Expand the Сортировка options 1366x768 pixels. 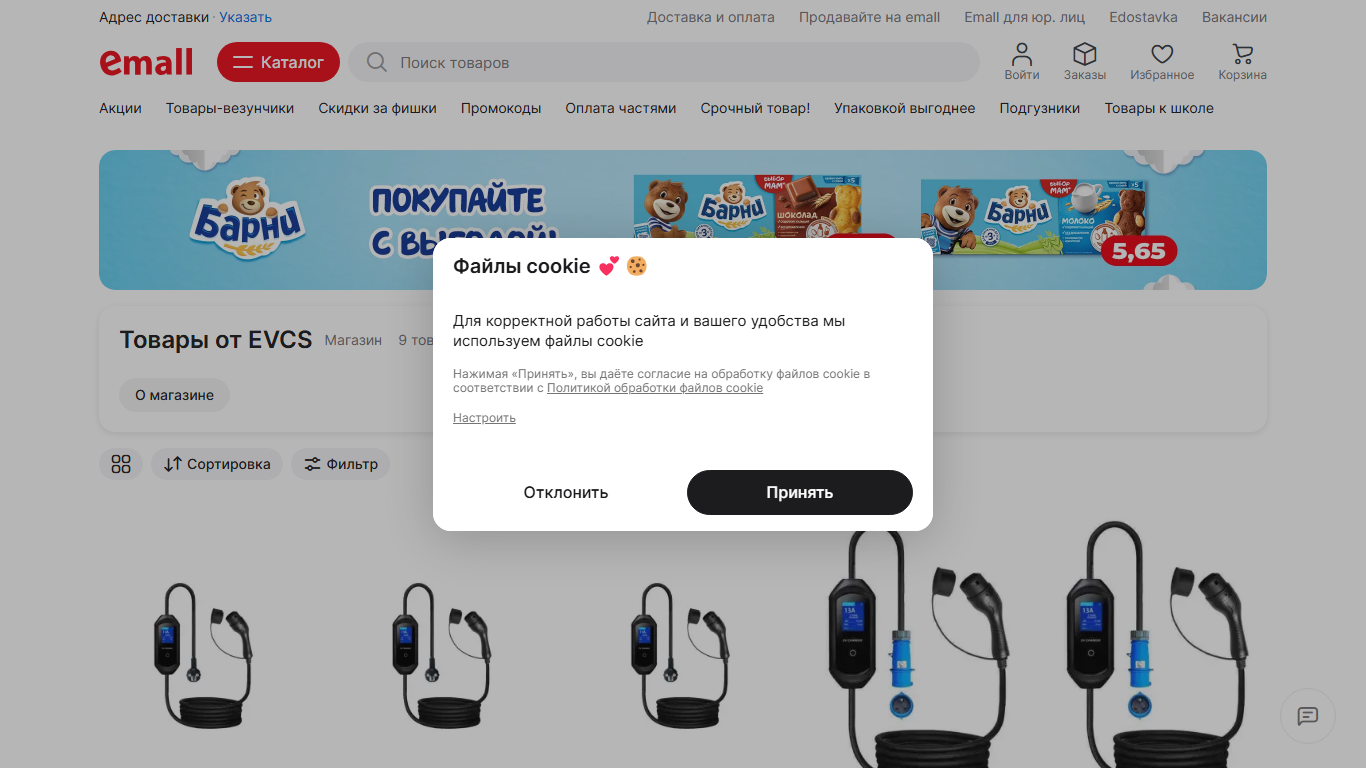coord(217,464)
